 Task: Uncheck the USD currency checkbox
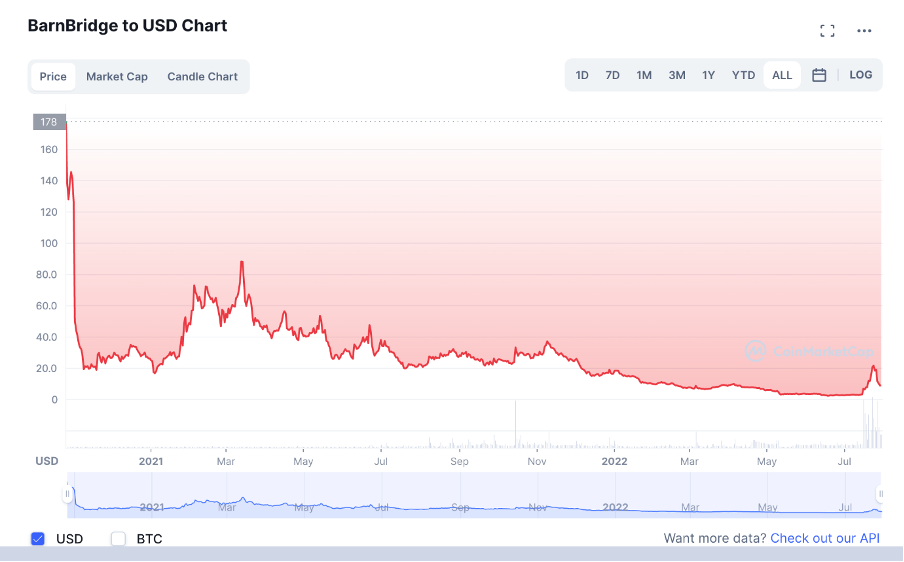[x=38, y=539]
